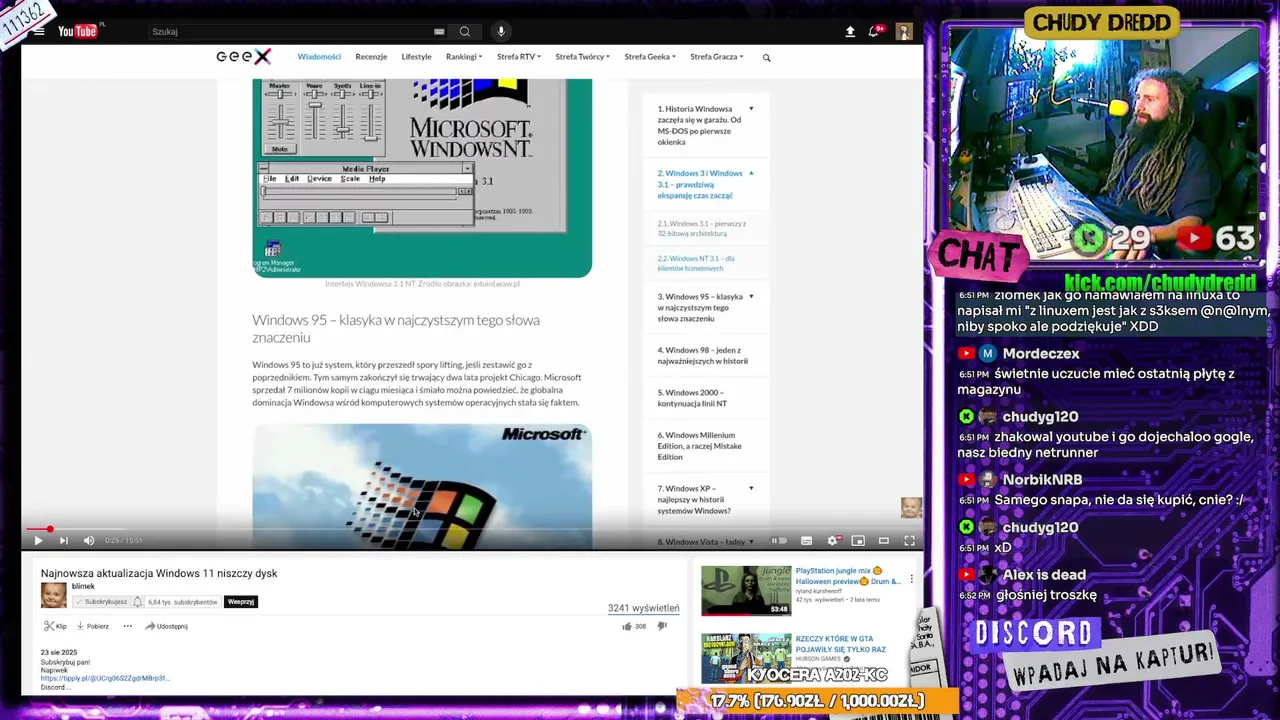Screen dimensions: 1280x720
Task: Click the blimek channel avatar
Action: (53, 595)
